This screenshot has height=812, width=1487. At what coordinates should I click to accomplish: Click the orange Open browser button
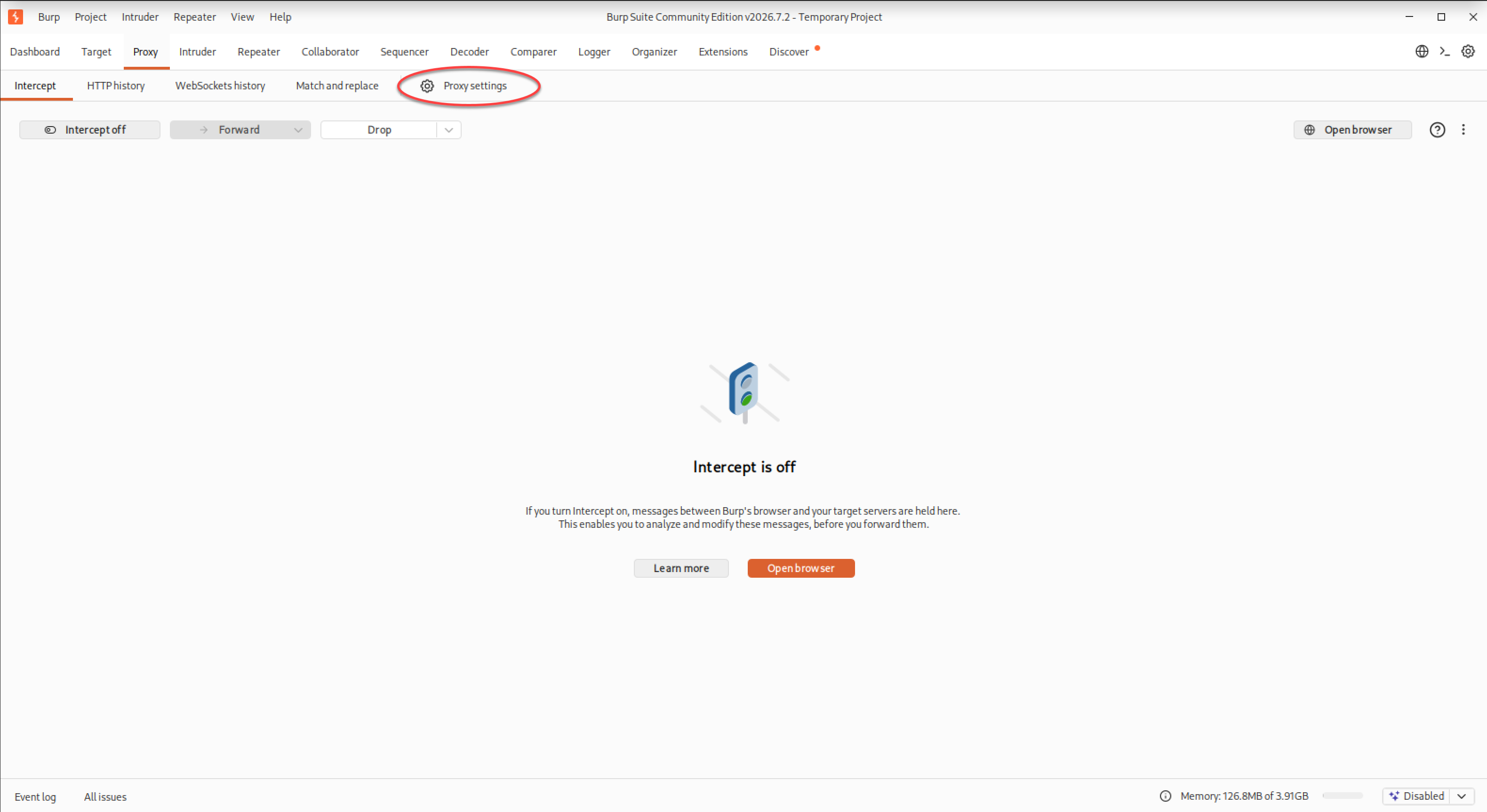click(800, 568)
